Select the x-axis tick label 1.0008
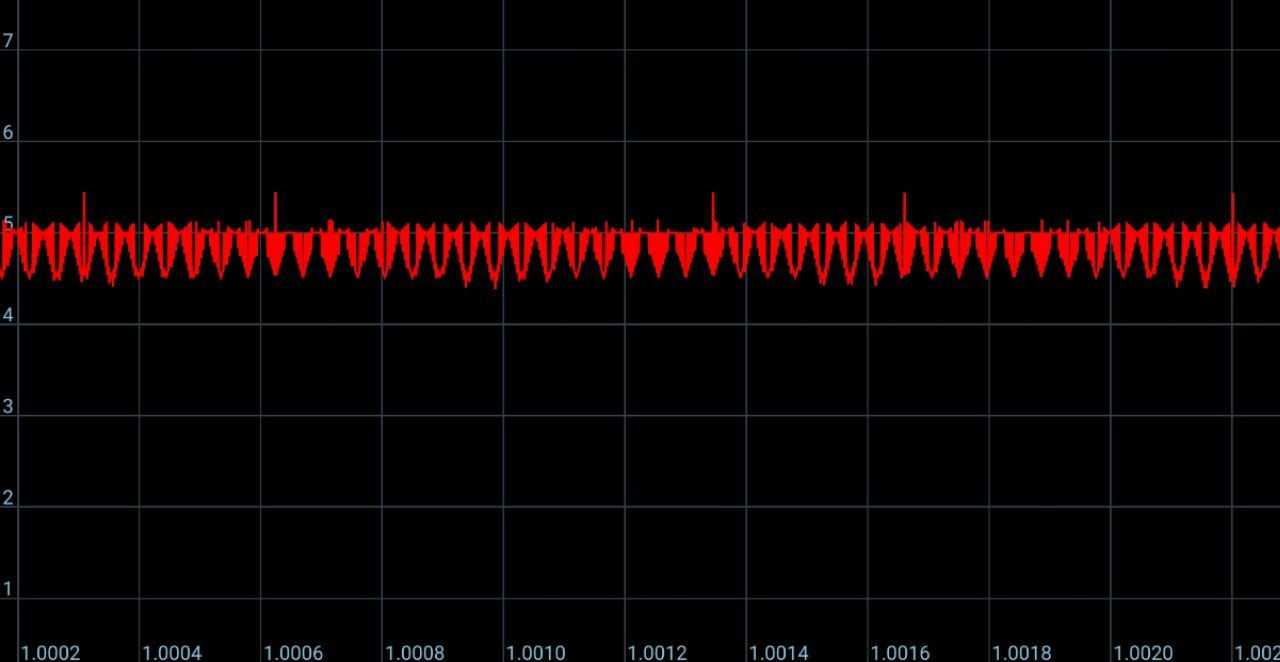The width and height of the screenshot is (1280, 662). coord(414,653)
